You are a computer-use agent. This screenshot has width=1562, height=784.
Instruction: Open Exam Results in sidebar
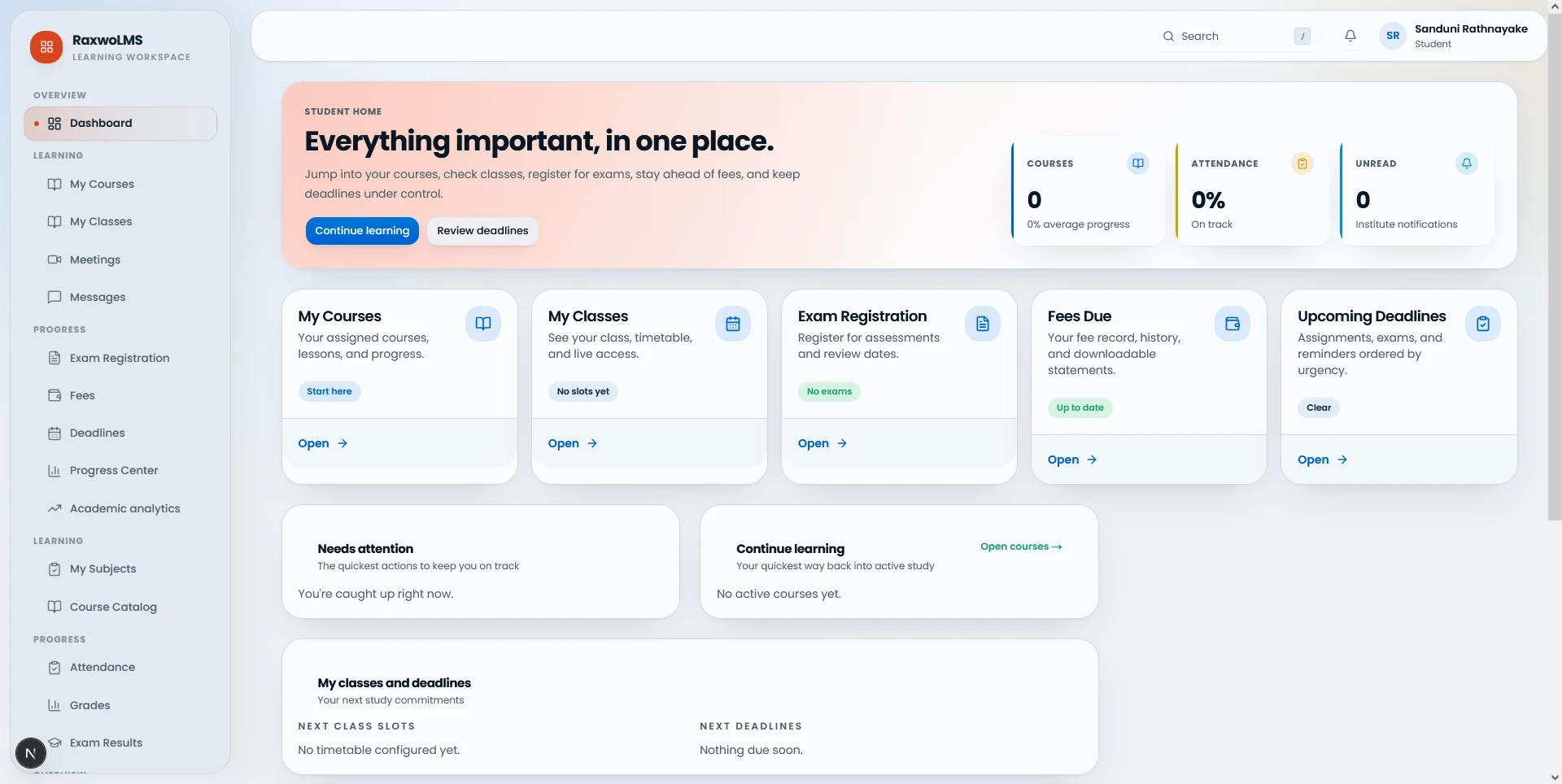pos(120,743)
